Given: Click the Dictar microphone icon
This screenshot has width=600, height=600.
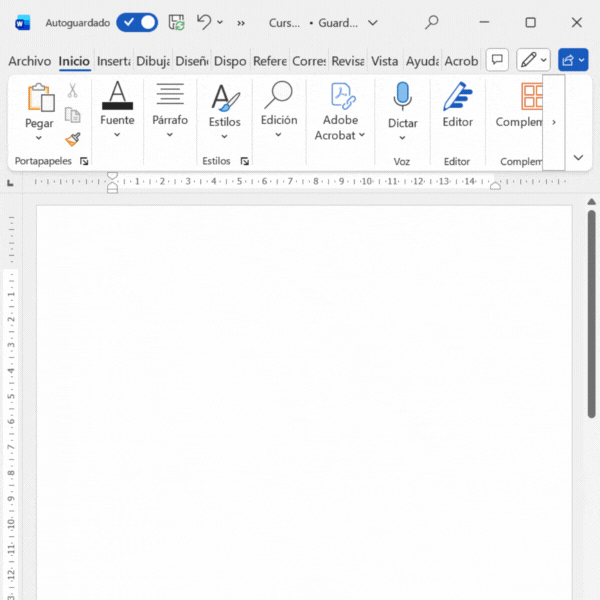Looking at the screenshot, I should 402,97.
